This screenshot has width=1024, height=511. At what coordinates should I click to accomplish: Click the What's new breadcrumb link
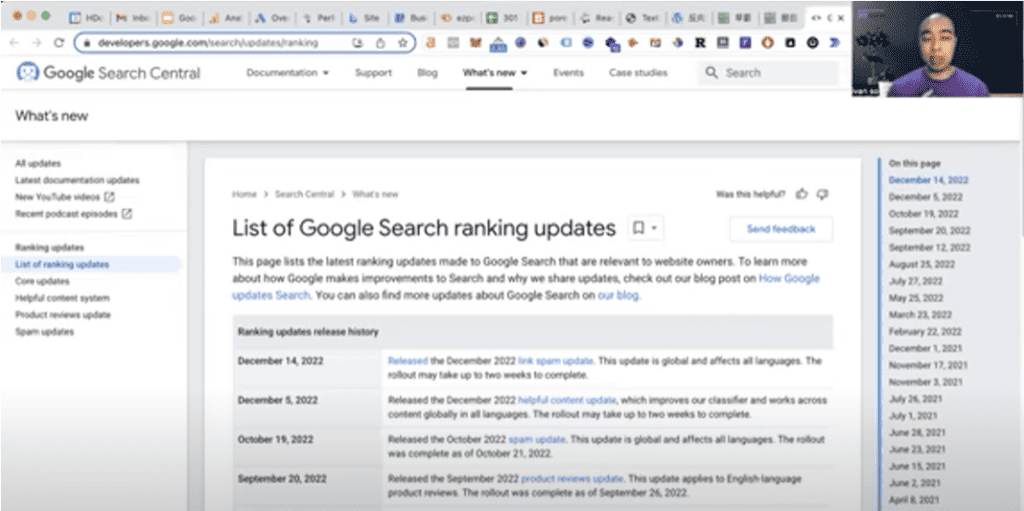(x=375, y=194)
